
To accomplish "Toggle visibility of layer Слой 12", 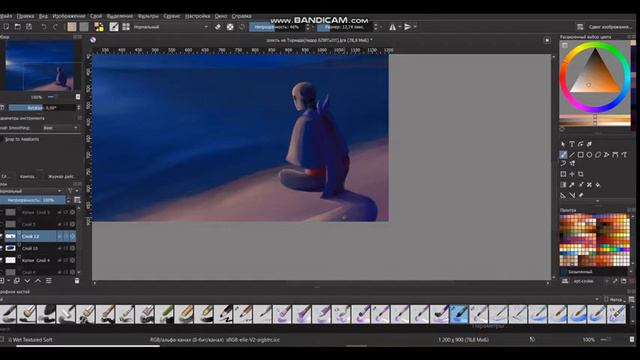I will pos(2,236).
